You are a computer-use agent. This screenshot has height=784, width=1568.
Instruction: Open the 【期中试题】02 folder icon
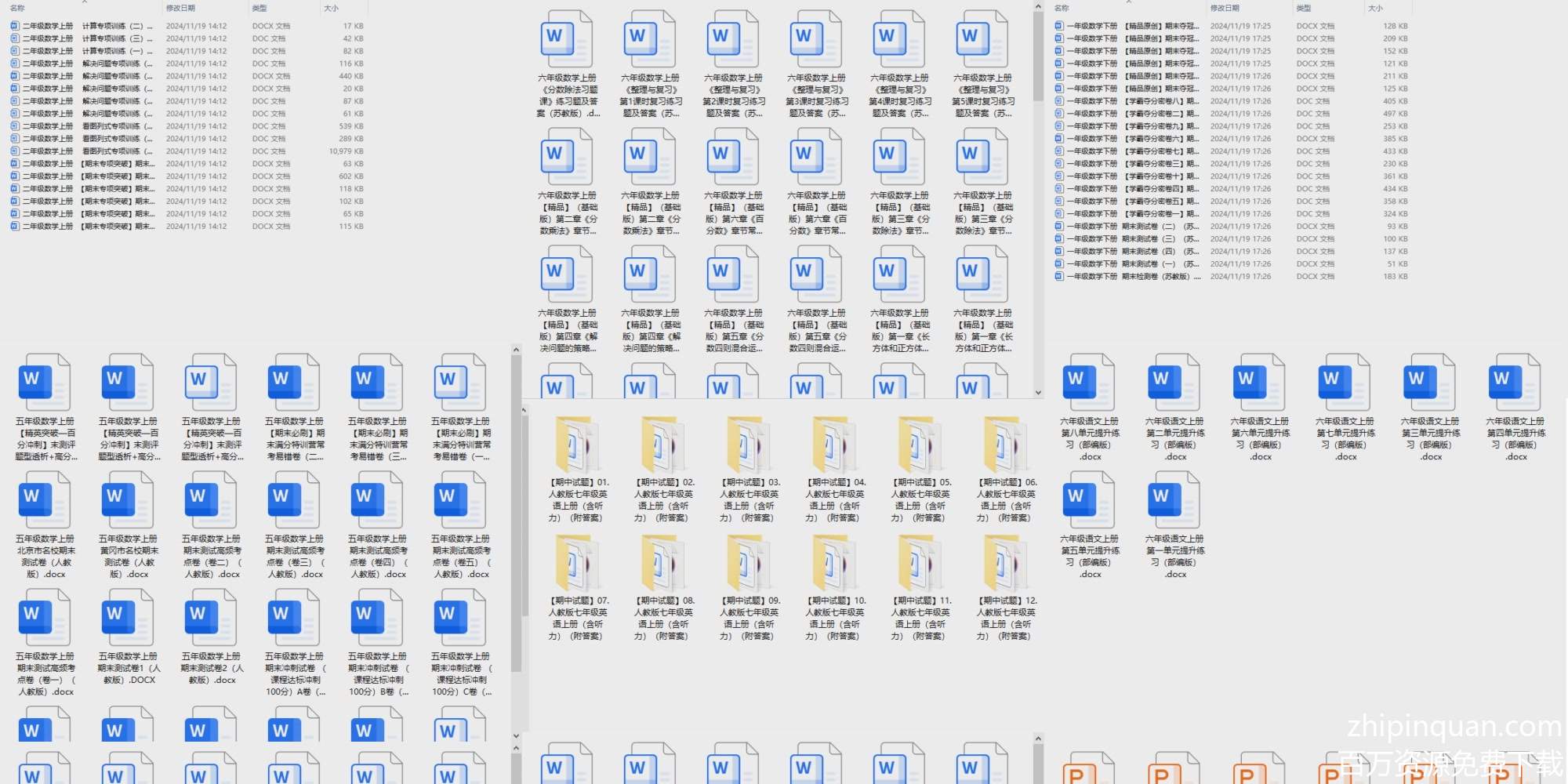coord(664,445)
